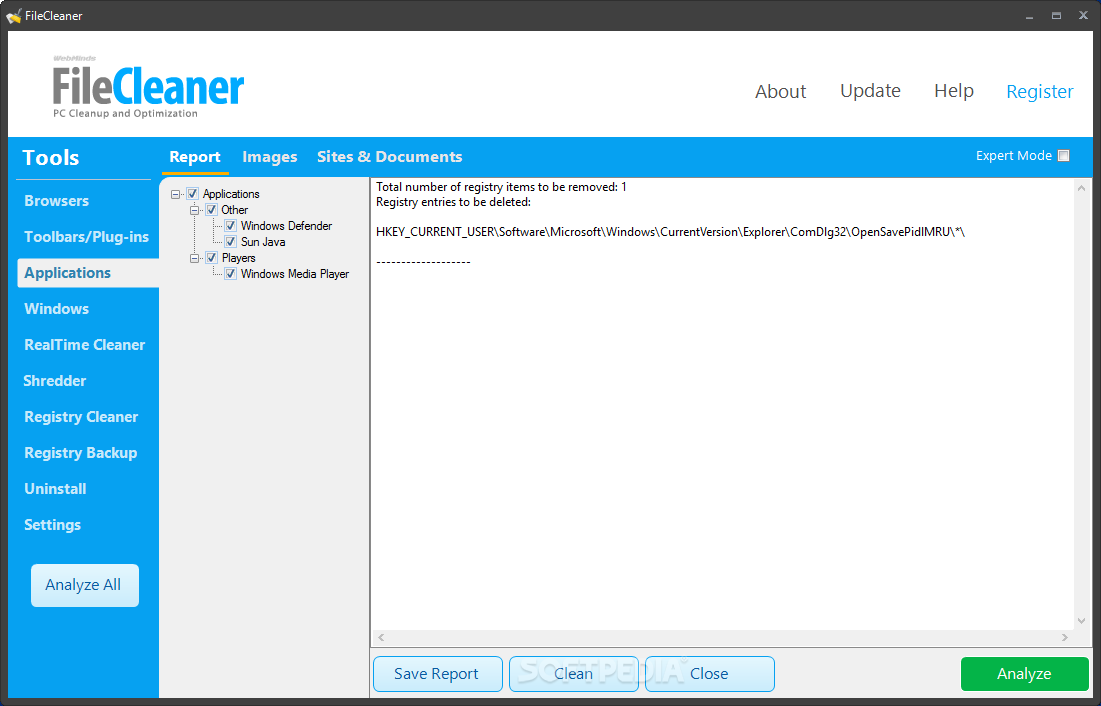Click the 'Total number of registry items' line

tap(501, 187)
